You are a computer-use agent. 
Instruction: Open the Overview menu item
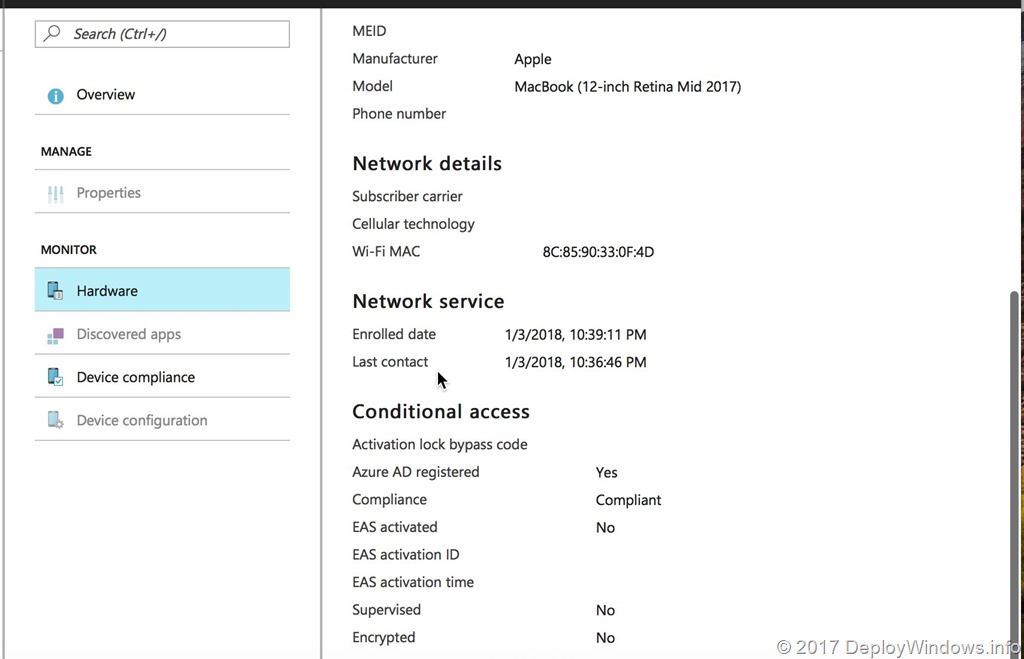[106, 95]
